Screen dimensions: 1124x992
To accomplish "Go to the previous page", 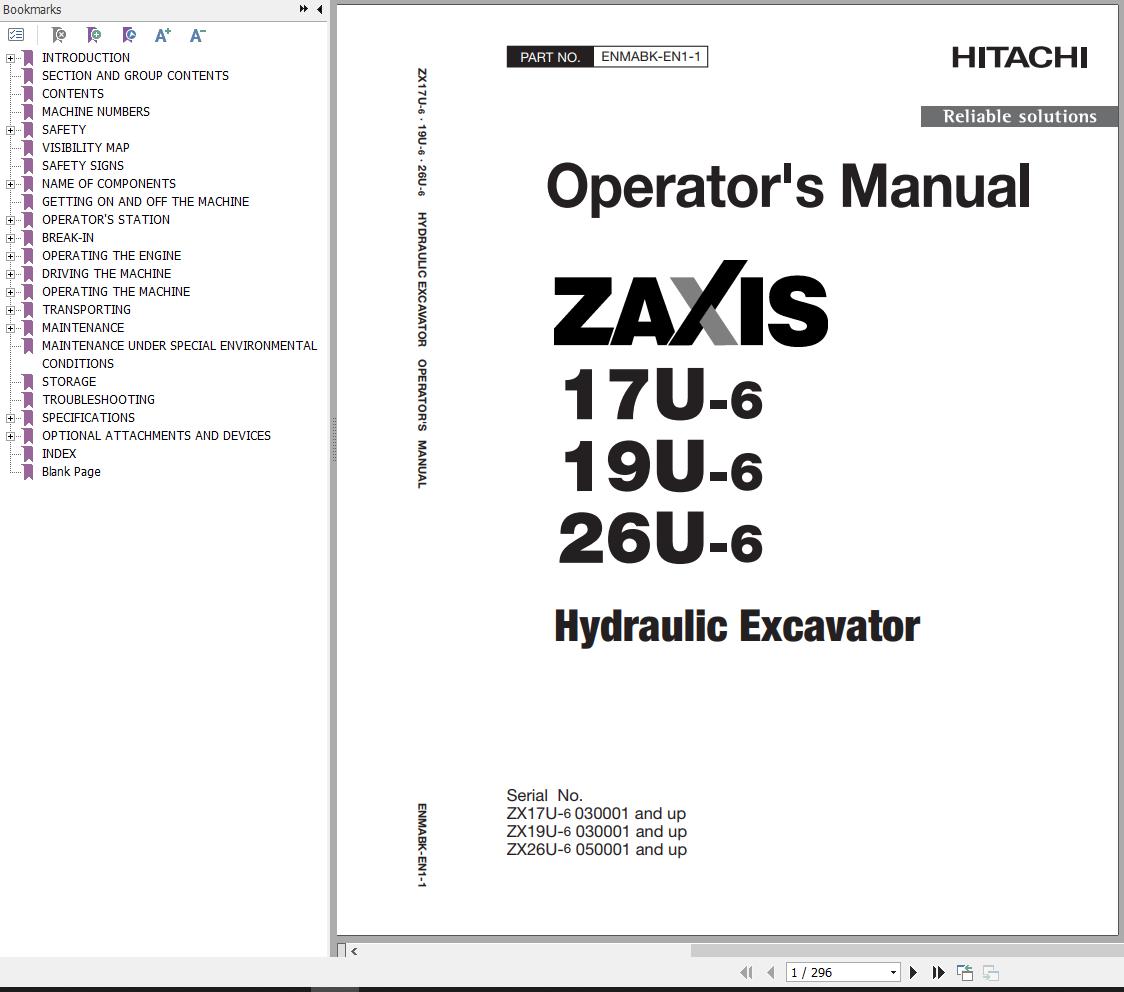I will click(x=771, y=973).
